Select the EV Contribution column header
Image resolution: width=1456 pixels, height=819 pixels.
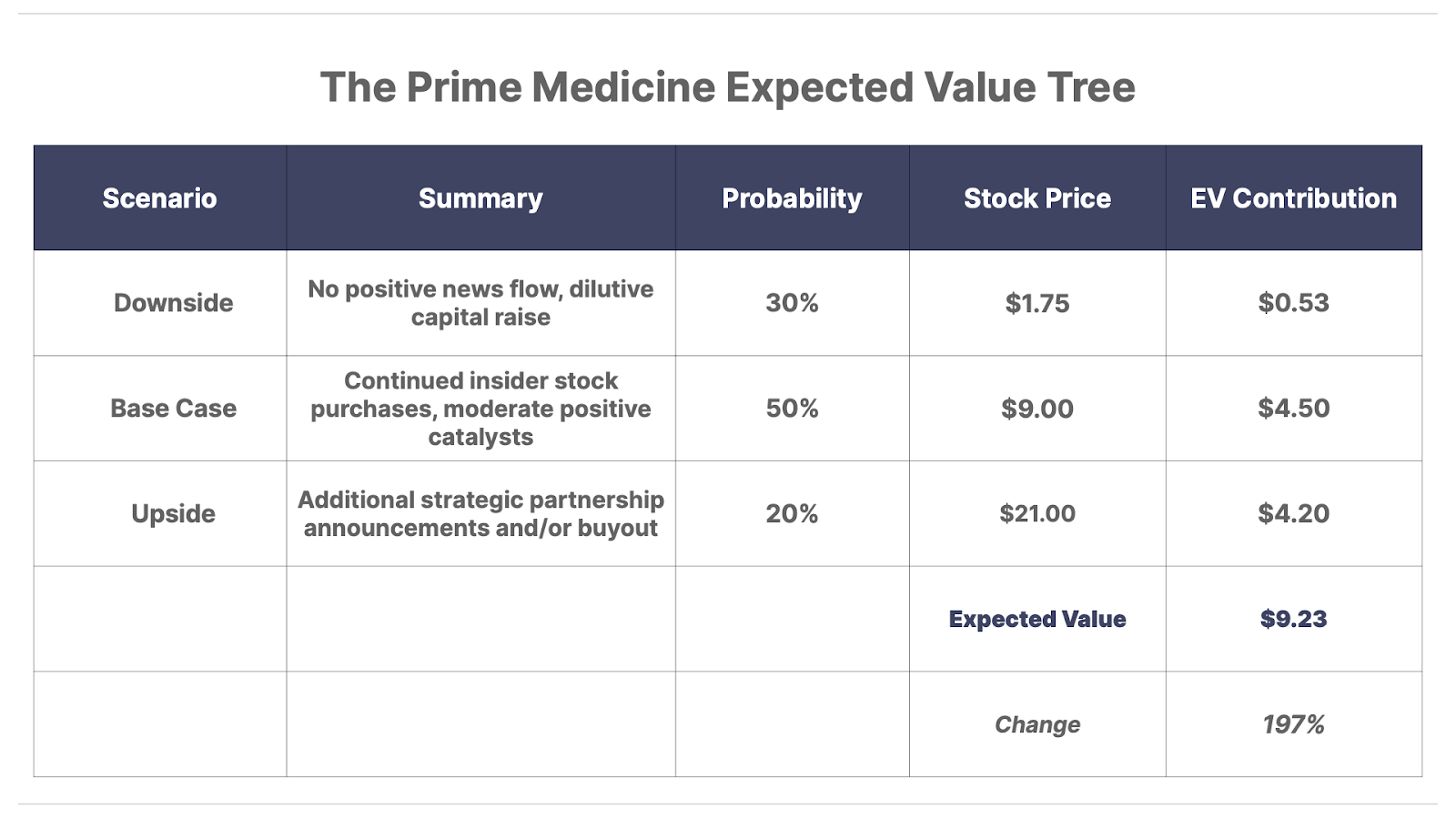[1293, 198]
